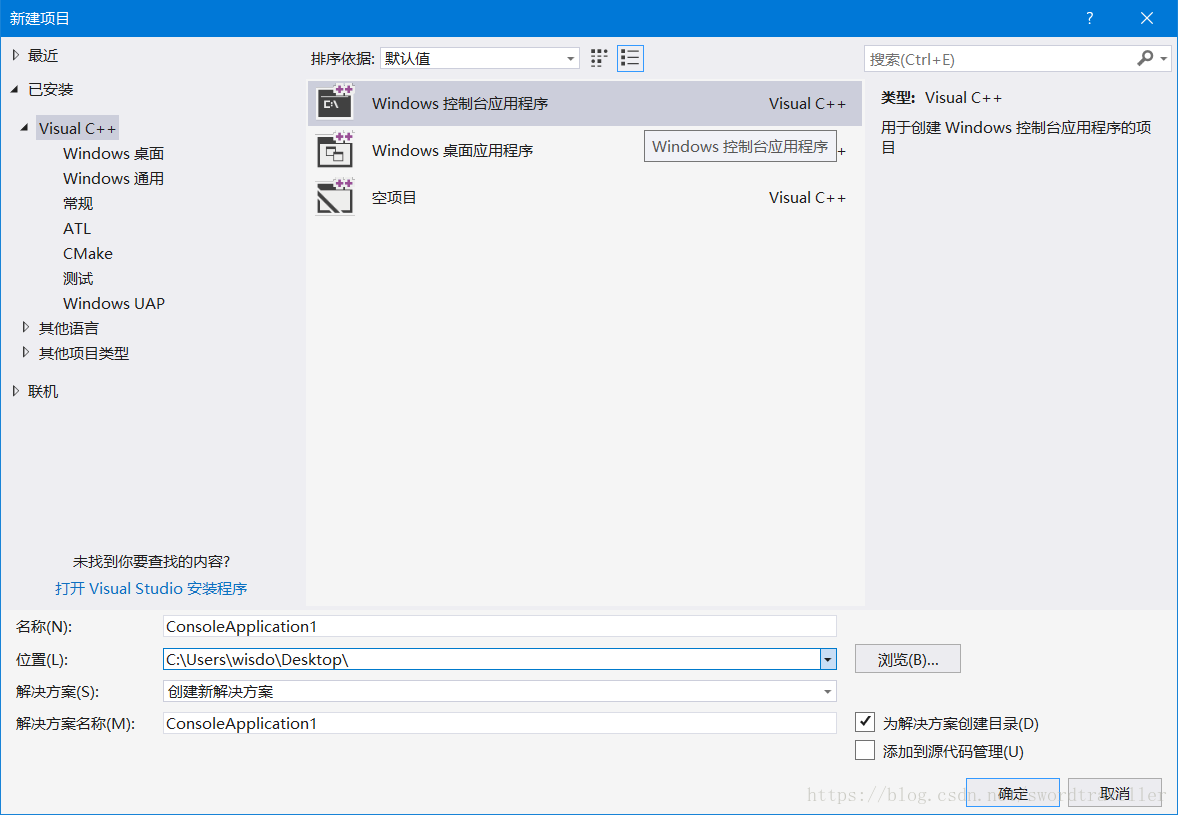Screen dimensions: 1178x815
Task: Expand the 联机 tree node
Action: tap(16, 391)
